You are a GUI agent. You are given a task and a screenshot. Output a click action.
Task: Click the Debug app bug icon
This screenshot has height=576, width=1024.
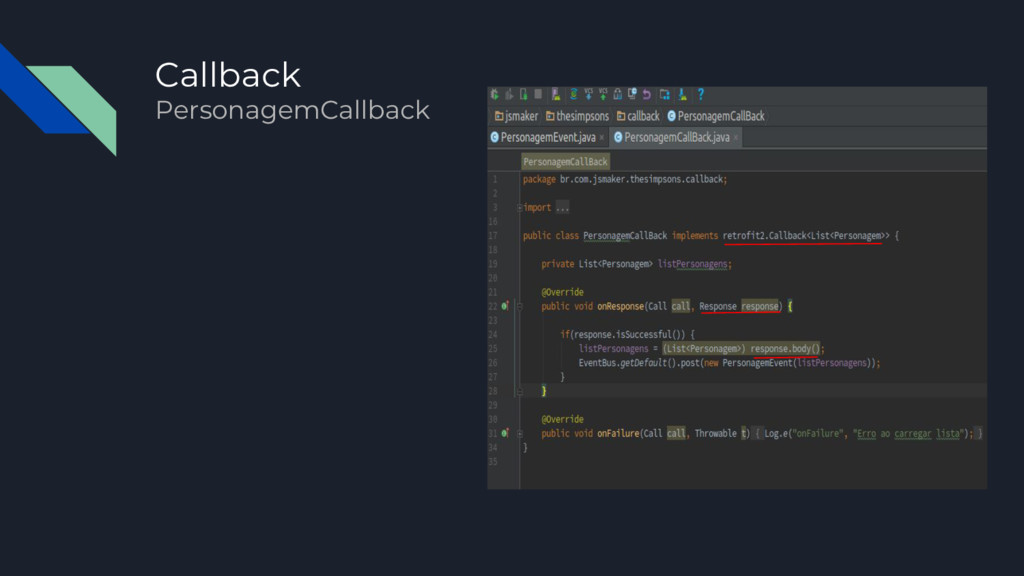[x=494, y=95]
